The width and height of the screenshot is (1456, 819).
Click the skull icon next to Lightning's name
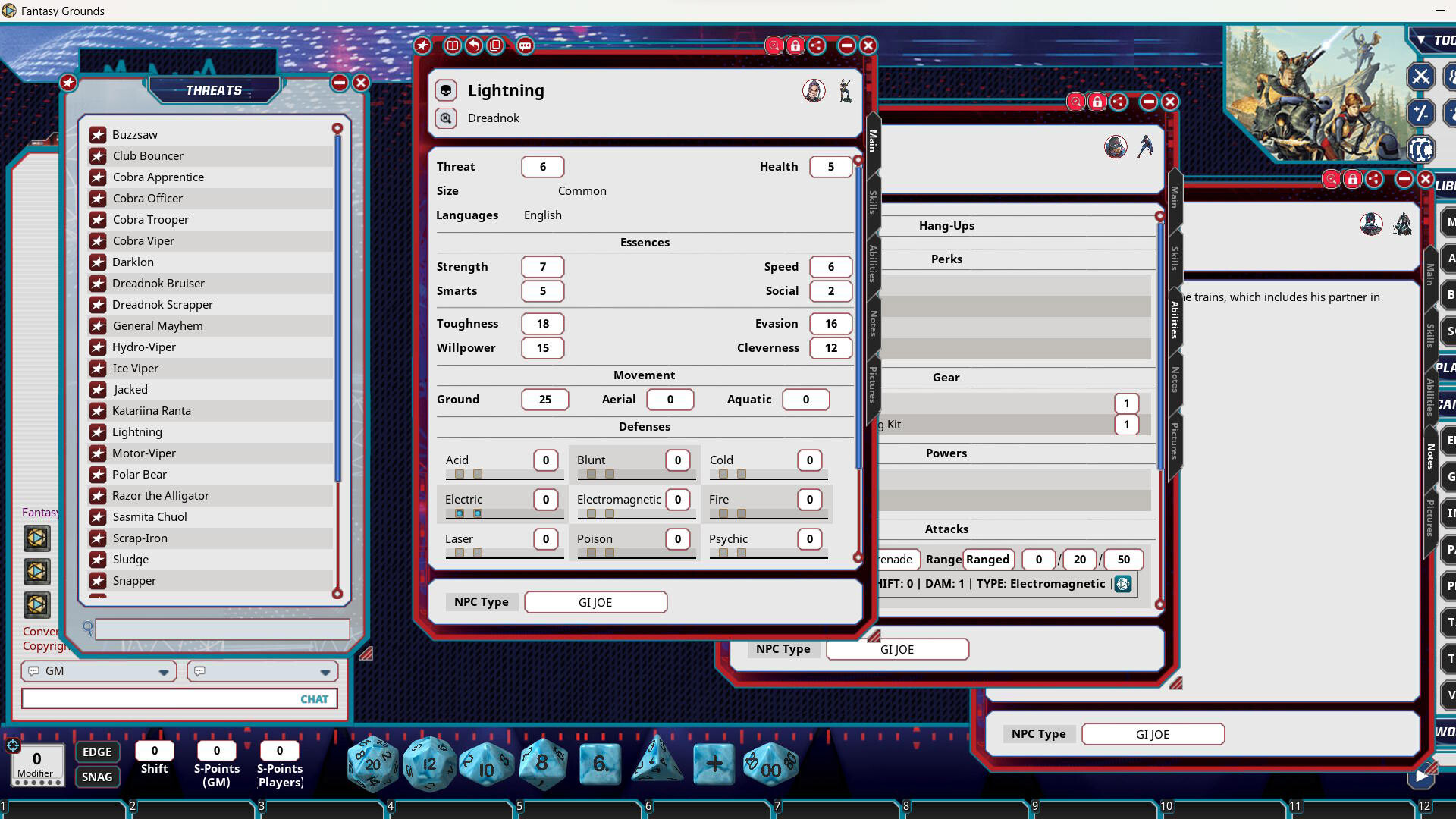point(445,90)
